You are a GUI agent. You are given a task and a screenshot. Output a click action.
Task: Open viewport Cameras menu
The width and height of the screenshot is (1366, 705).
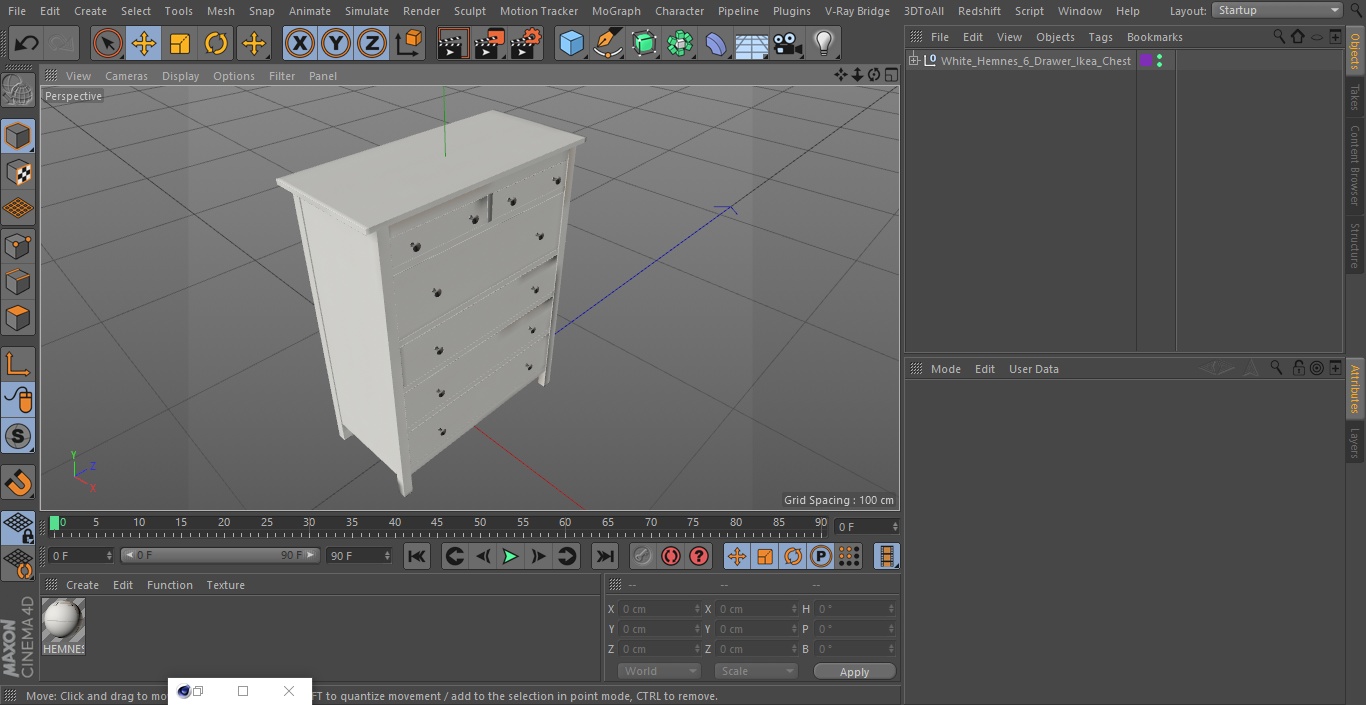click(126, 76)
